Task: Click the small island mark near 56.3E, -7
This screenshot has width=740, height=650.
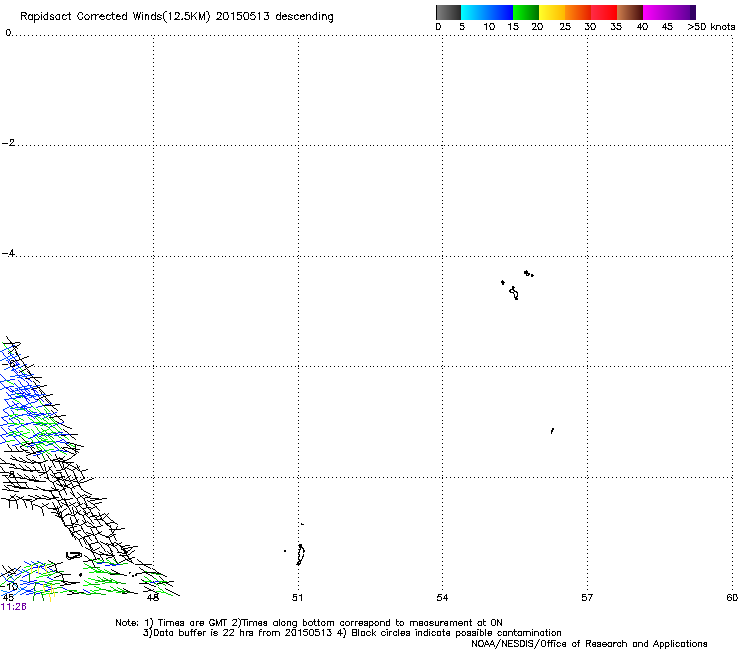Action: coord(552,431)
